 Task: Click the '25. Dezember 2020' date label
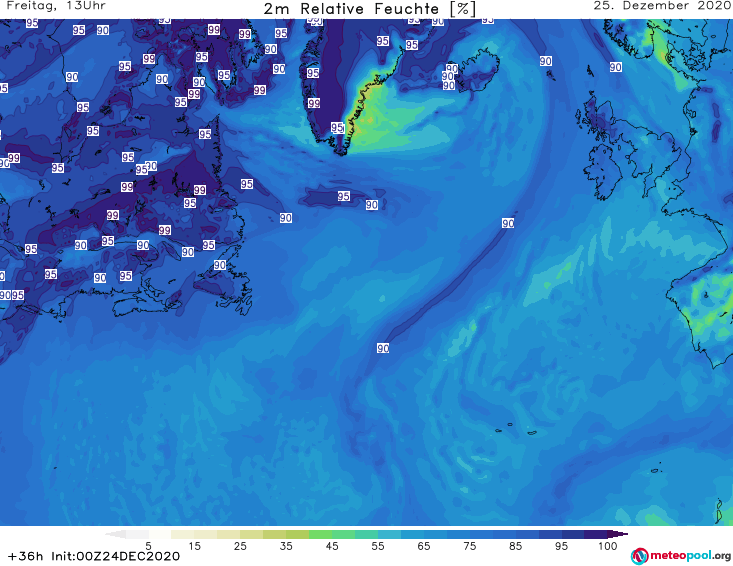(662, 6)
